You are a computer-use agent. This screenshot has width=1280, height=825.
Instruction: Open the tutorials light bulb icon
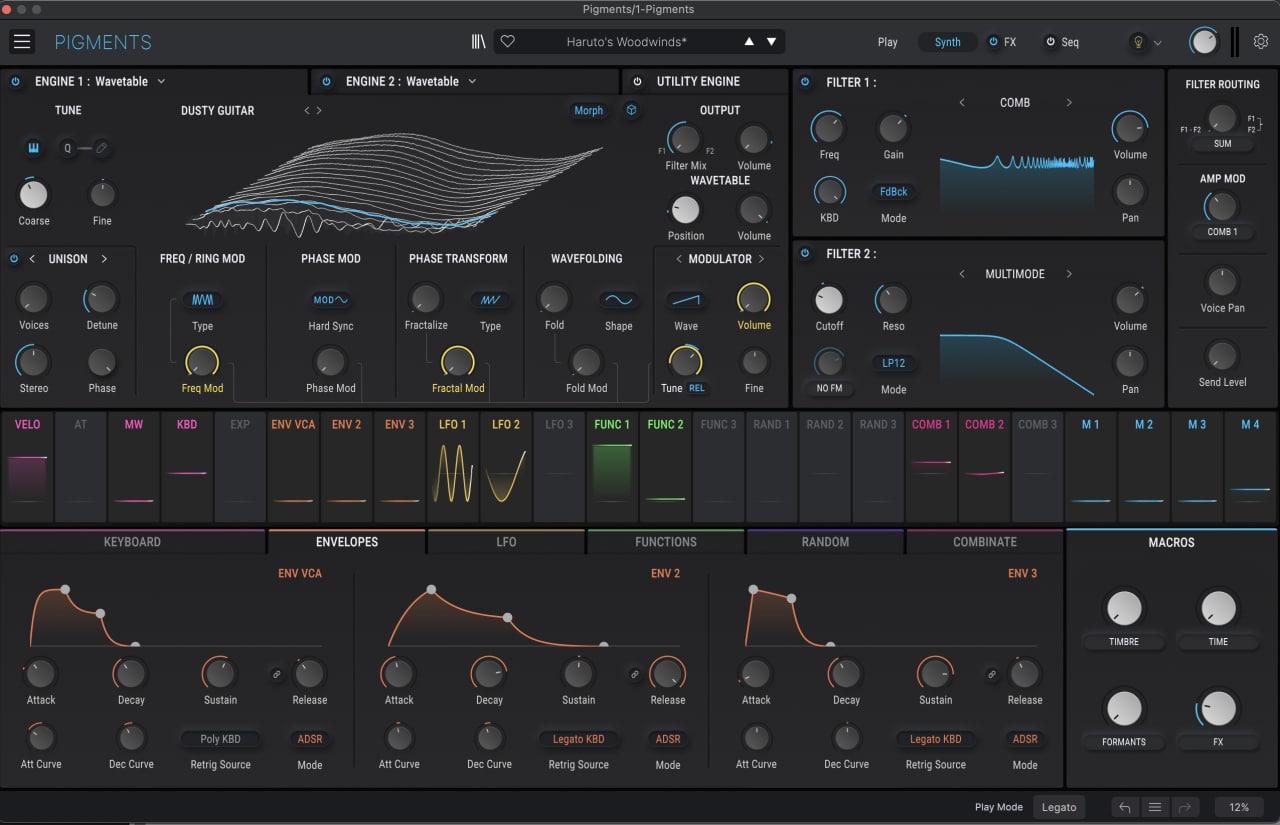click(x=1140, y=42)
